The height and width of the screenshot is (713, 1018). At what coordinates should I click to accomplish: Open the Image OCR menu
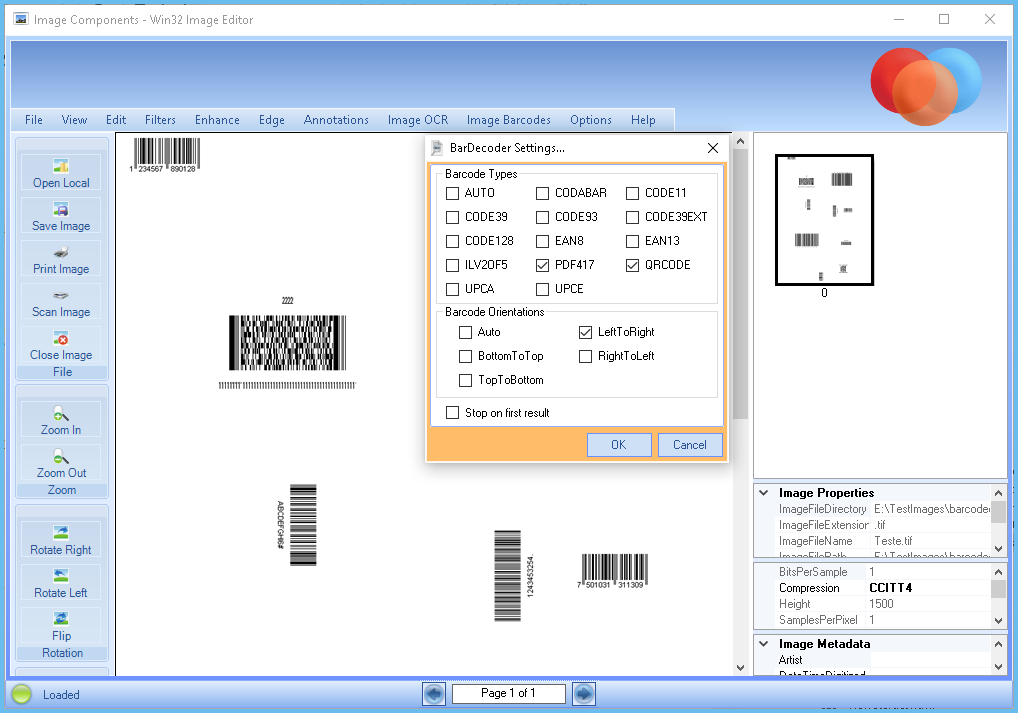417,120
